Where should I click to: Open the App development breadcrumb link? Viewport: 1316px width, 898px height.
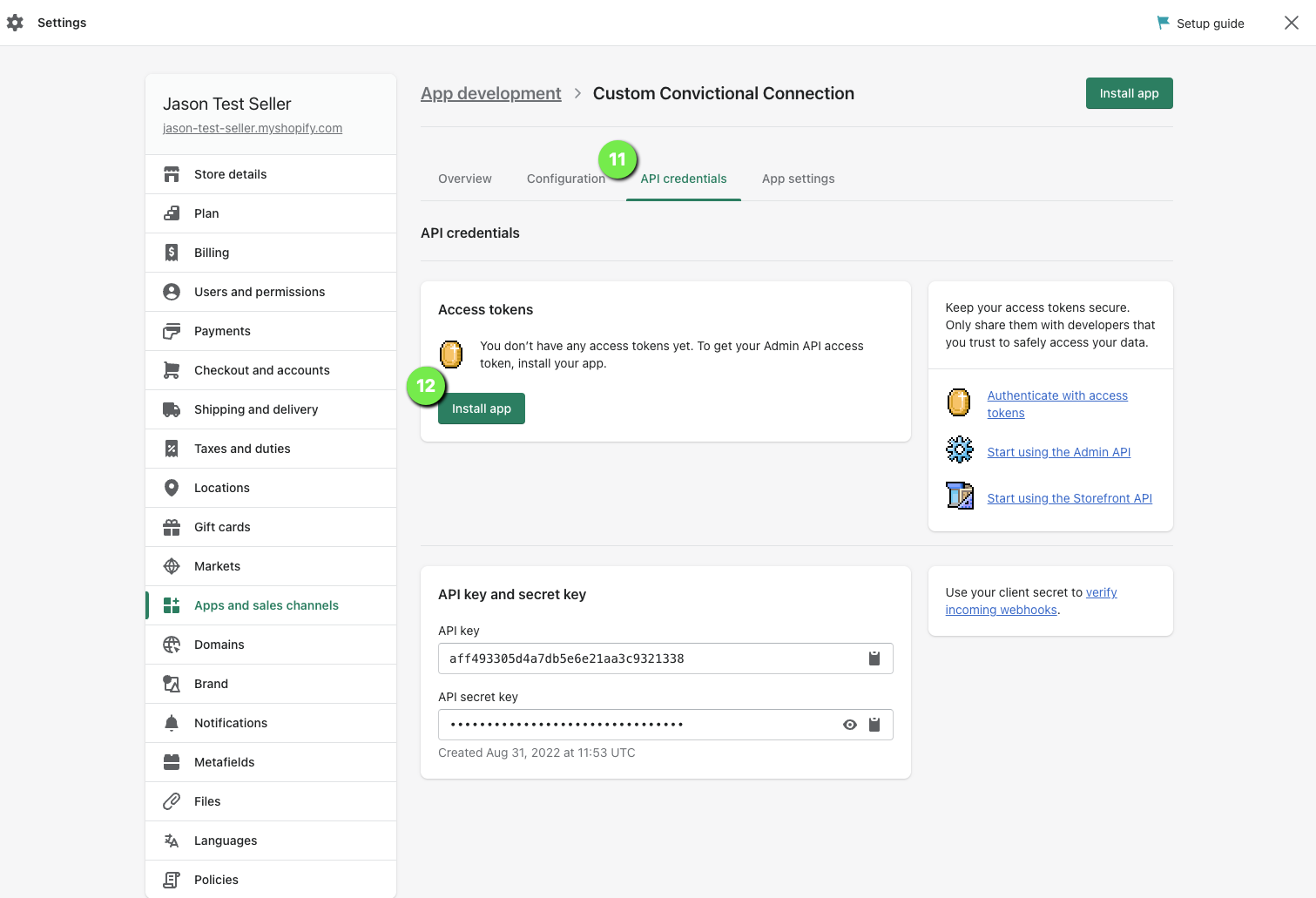point(491,93)
